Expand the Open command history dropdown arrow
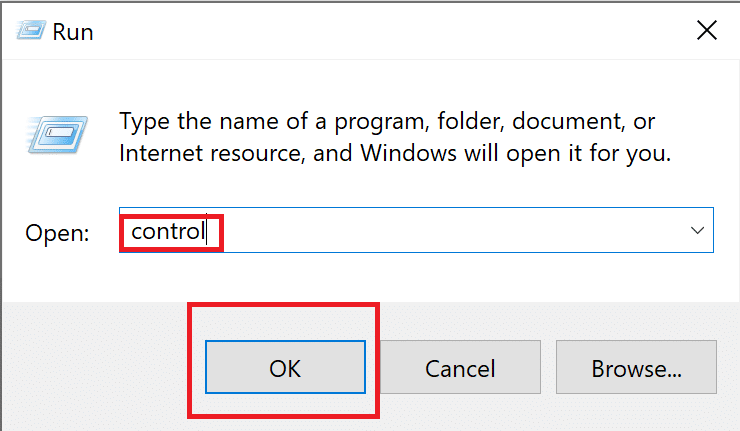This screenshot has width=740, height=431. [697, 232]
